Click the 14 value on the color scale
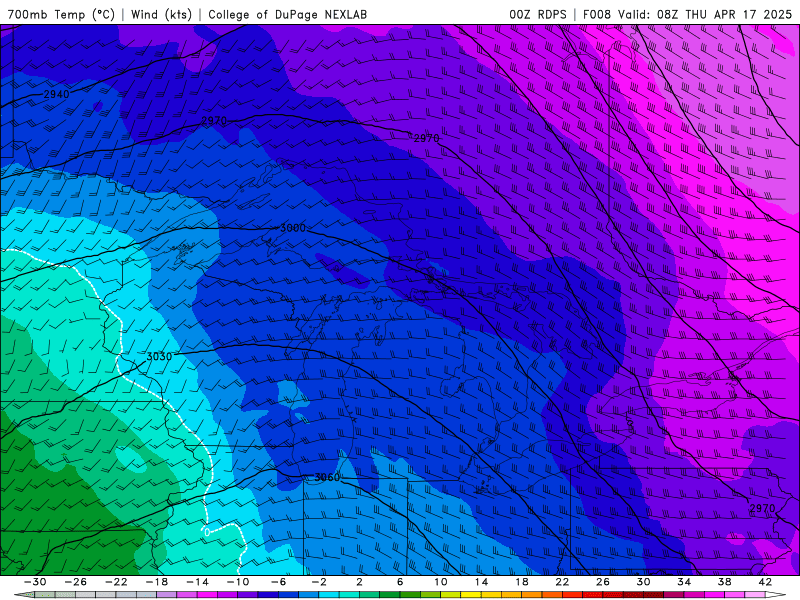Image resolution: width=800 pixels, height=600 pixels. [x=481, y=582]
